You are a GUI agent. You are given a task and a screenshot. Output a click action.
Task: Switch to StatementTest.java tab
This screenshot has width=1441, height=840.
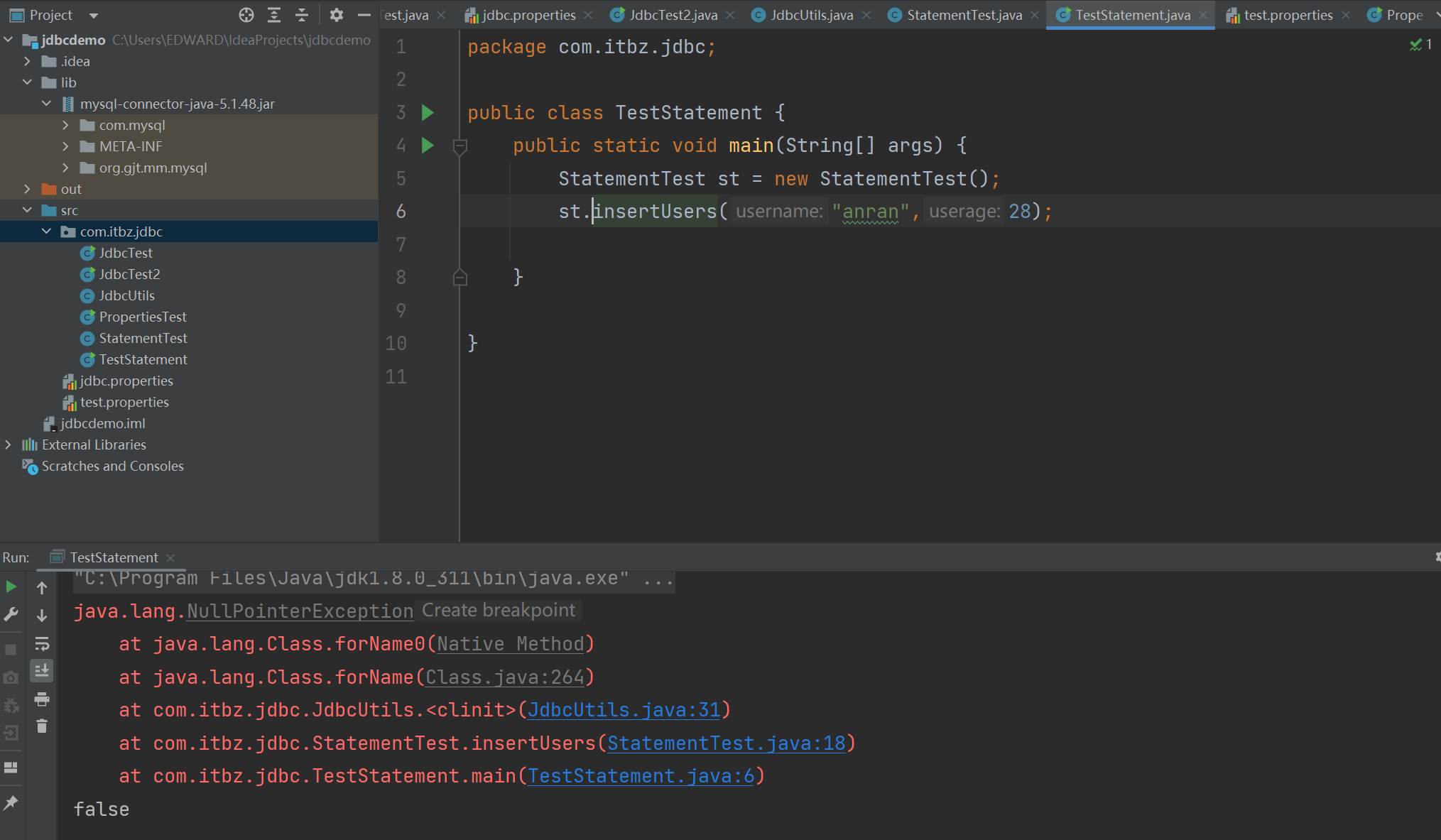tap(962, 15)
